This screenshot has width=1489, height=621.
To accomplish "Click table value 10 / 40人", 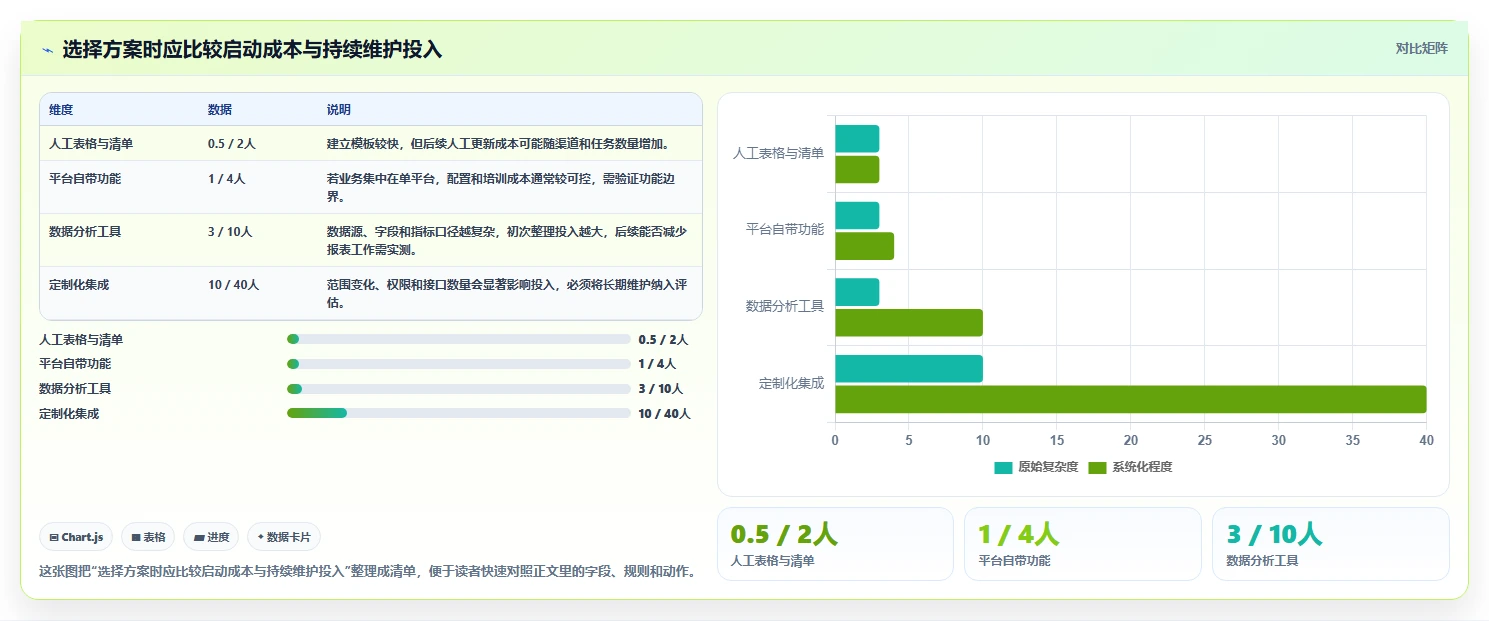I will 234,285.
